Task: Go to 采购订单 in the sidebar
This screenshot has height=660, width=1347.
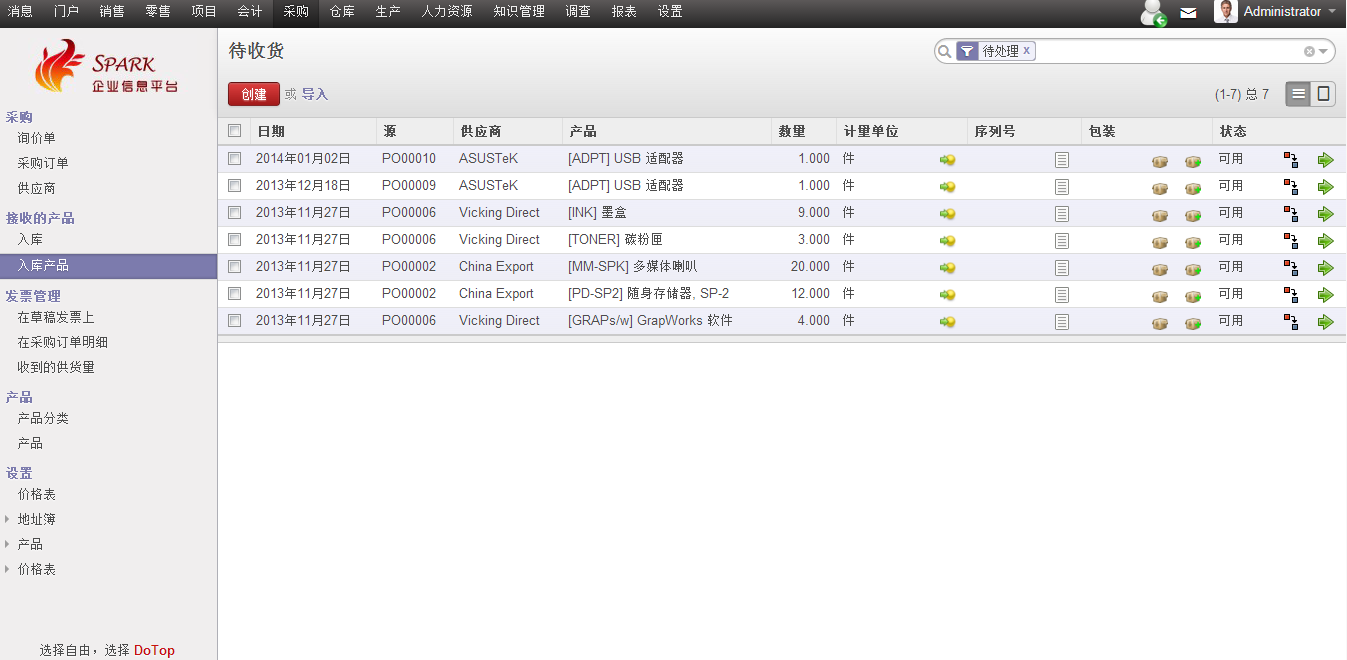Action: (43, 163)
